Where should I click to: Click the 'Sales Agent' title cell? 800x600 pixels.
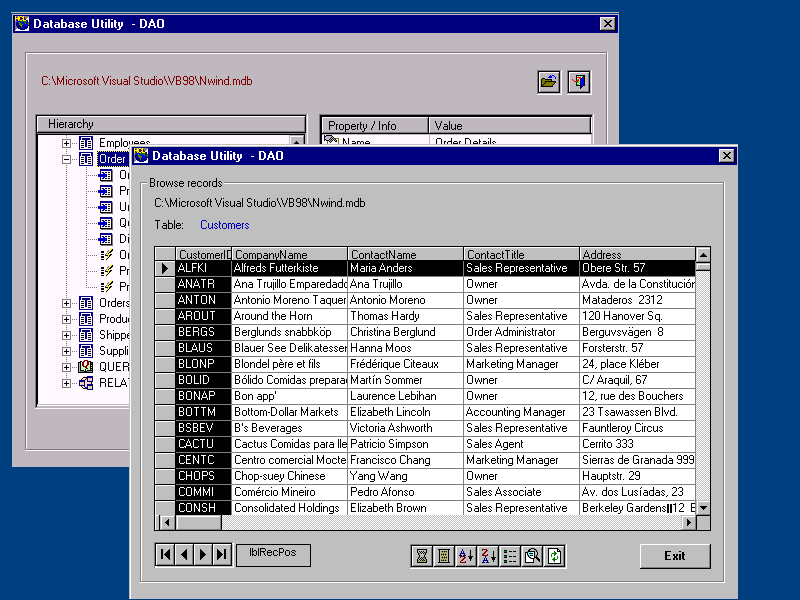(x=521, y=444)
